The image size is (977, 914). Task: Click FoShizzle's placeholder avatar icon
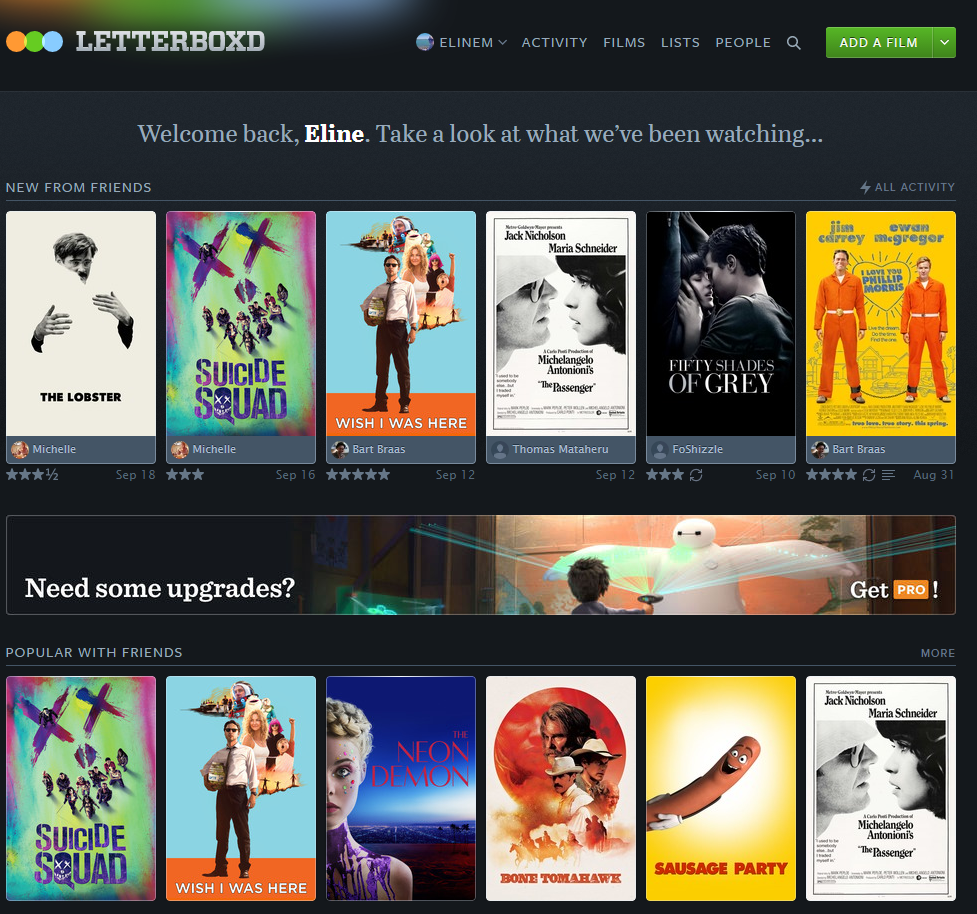(660, 449)
